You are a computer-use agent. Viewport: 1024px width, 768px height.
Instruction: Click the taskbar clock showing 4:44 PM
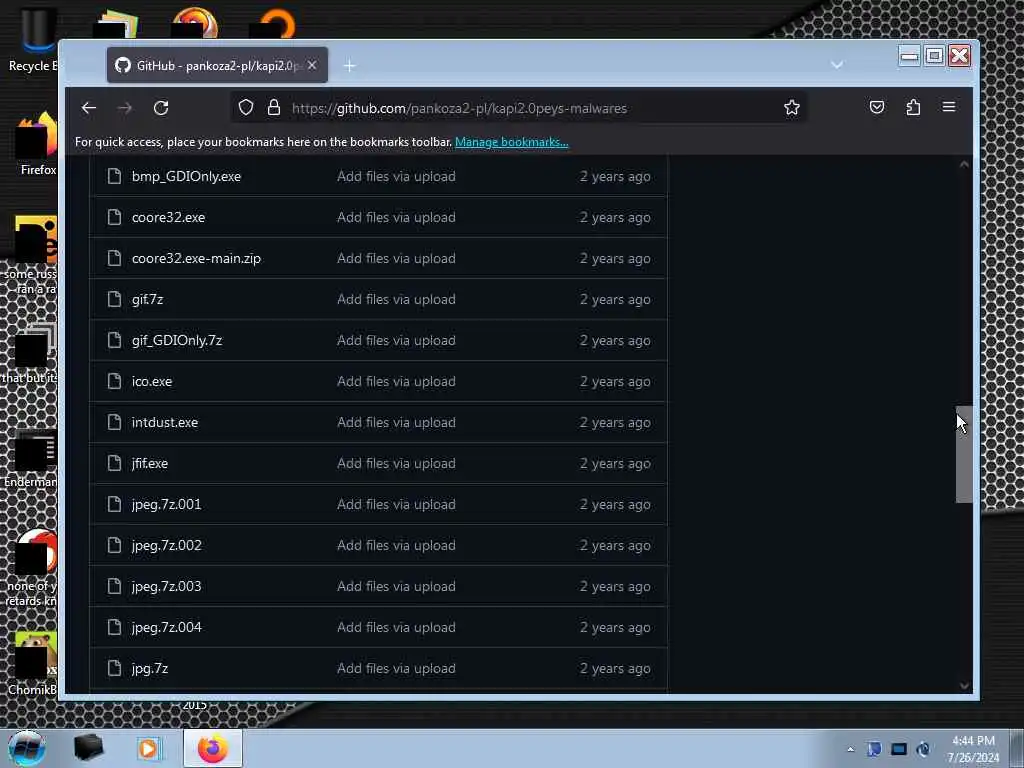pos(973,749)
